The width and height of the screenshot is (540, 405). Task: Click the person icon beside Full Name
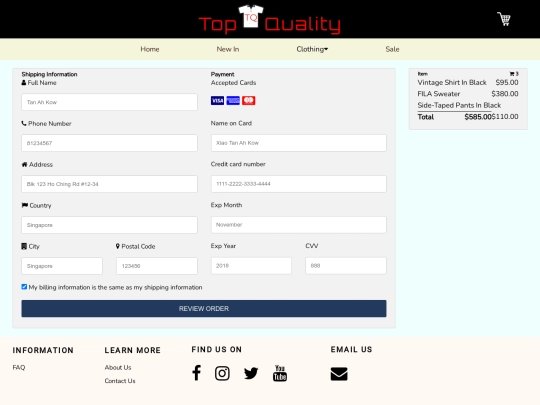[x=24, y=83]
